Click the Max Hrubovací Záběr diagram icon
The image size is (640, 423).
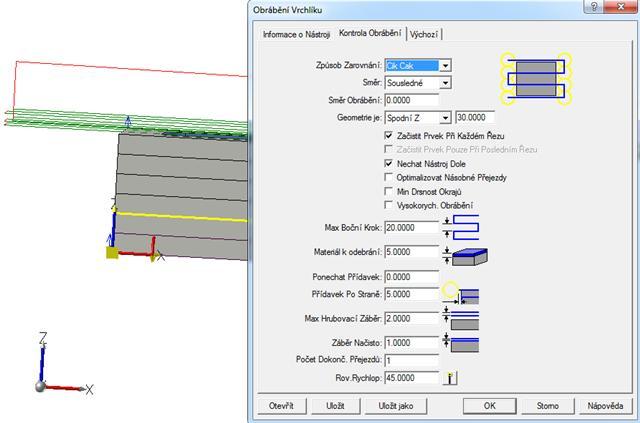click(x=465, y=320)
